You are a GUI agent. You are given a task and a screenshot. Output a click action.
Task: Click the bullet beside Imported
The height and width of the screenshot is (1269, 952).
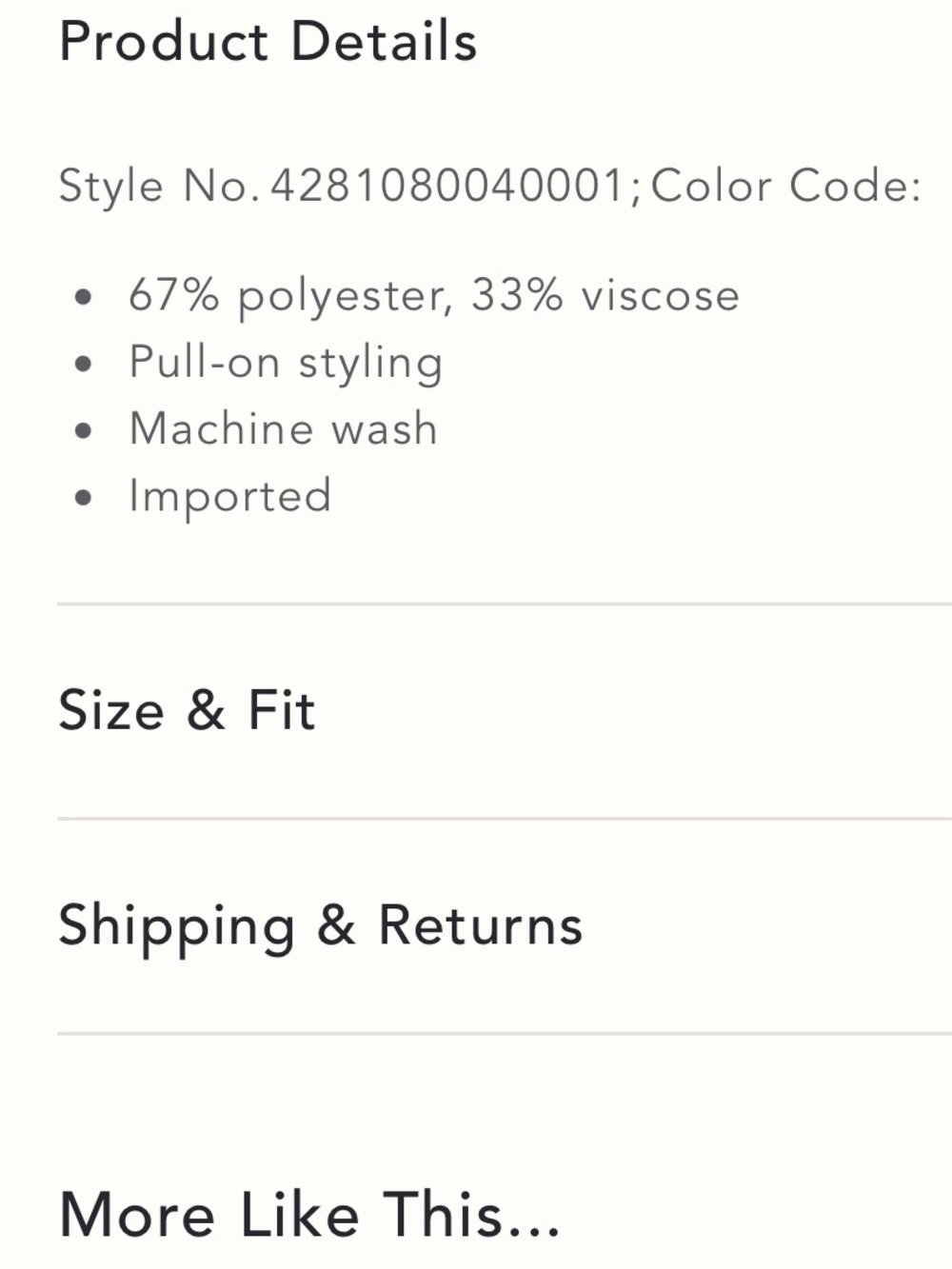[84, 497]
